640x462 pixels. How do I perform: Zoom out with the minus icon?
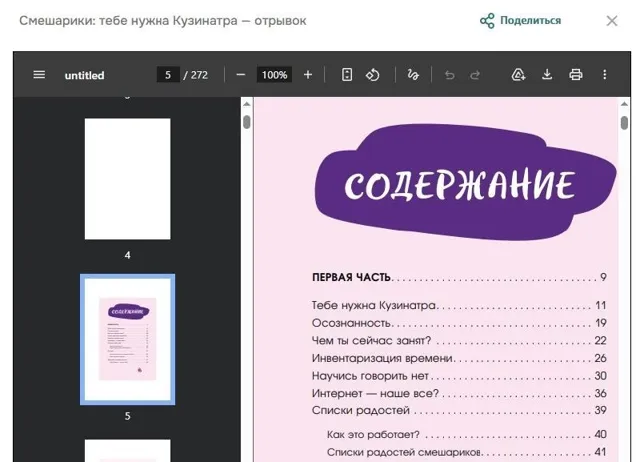241,75
